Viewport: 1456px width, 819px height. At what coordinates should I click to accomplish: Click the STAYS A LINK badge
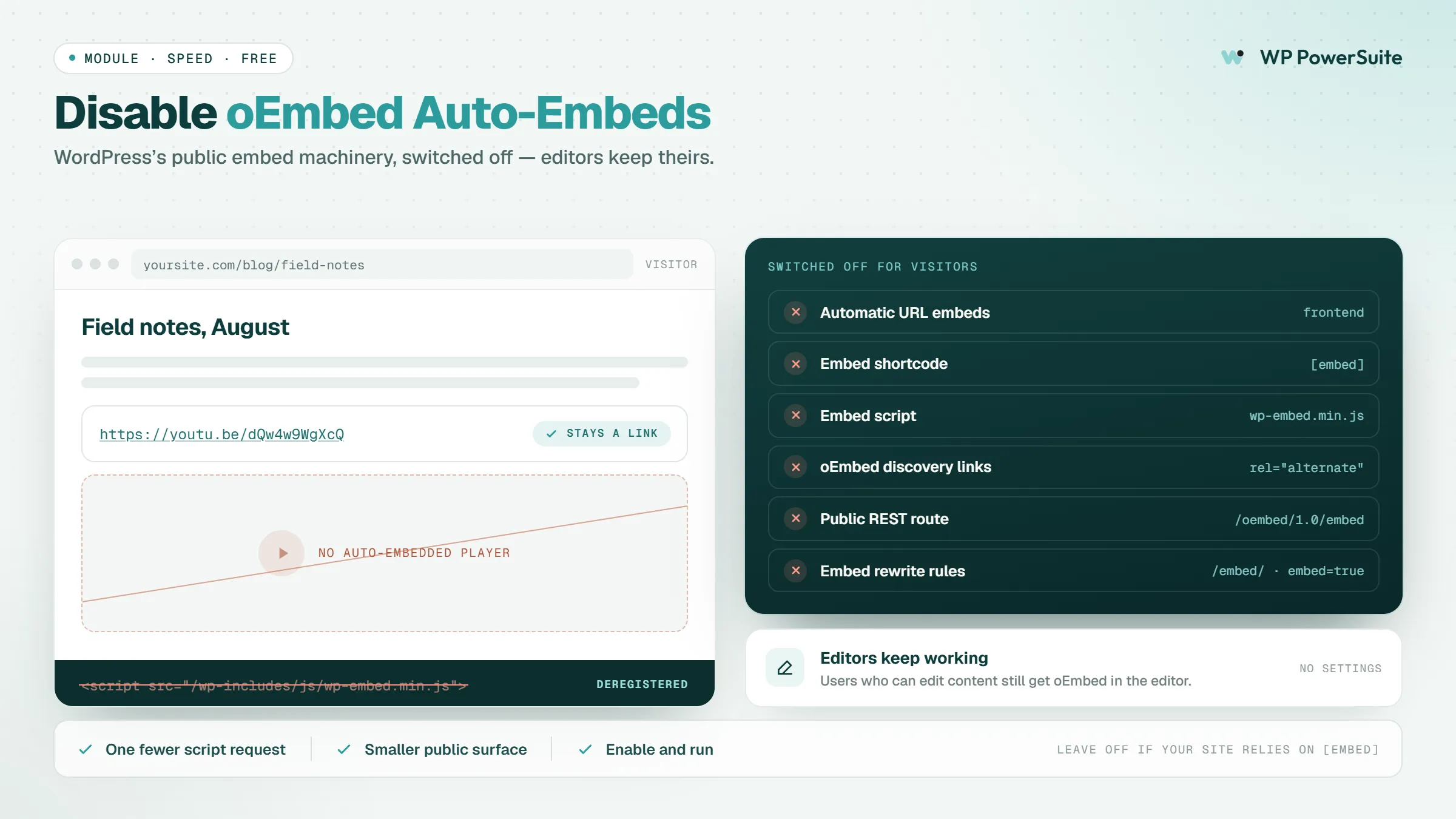point(602,434)
